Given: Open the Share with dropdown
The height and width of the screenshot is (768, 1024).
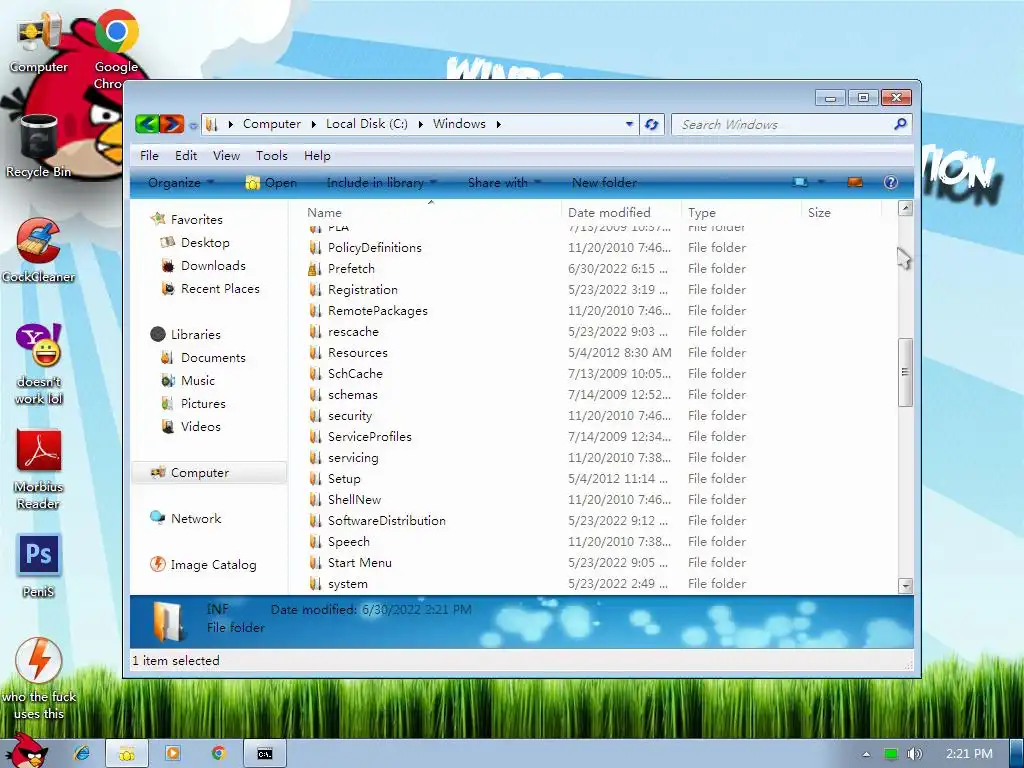Looking at the screenshot, I should [x=504, y=182].
